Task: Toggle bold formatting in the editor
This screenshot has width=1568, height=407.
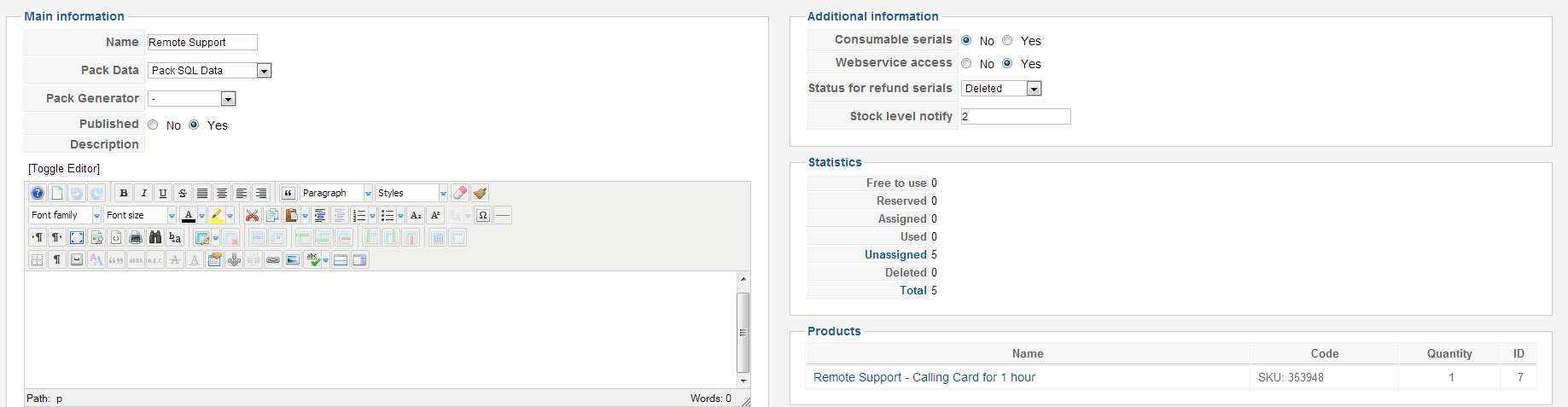Action: 124,193
